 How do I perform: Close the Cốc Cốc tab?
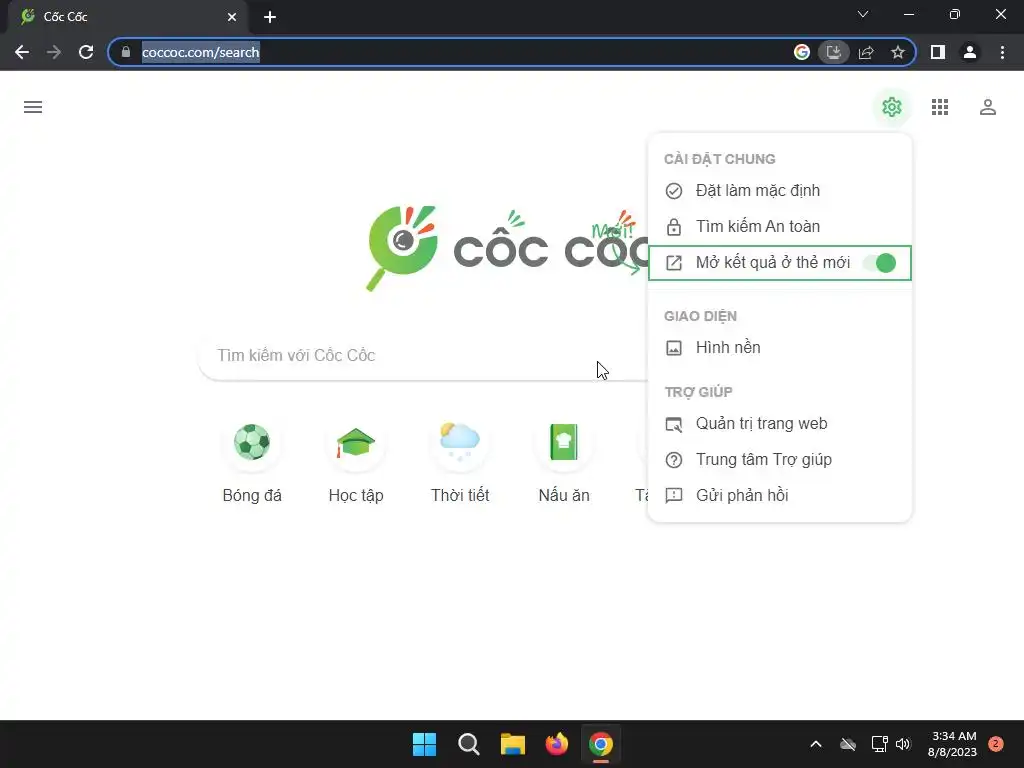[x=232, y=17]
